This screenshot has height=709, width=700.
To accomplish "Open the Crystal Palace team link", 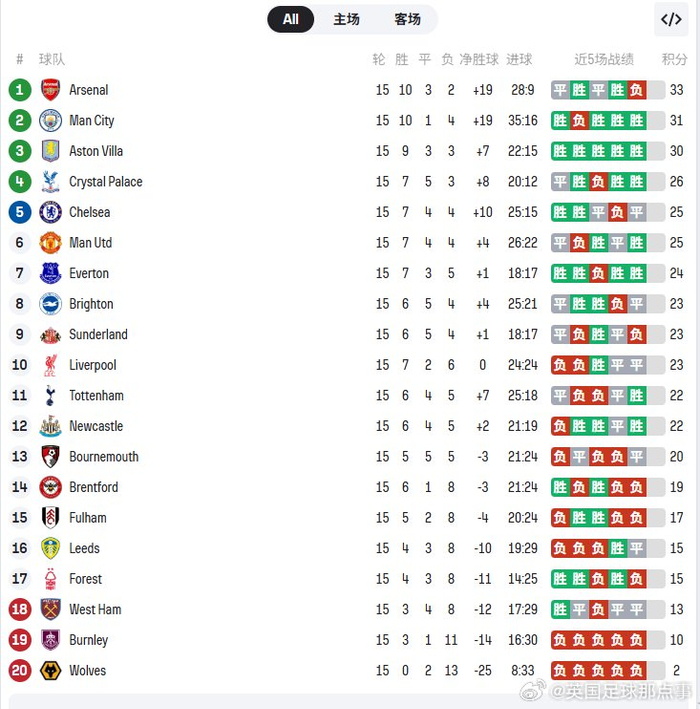I will point(105,182).
